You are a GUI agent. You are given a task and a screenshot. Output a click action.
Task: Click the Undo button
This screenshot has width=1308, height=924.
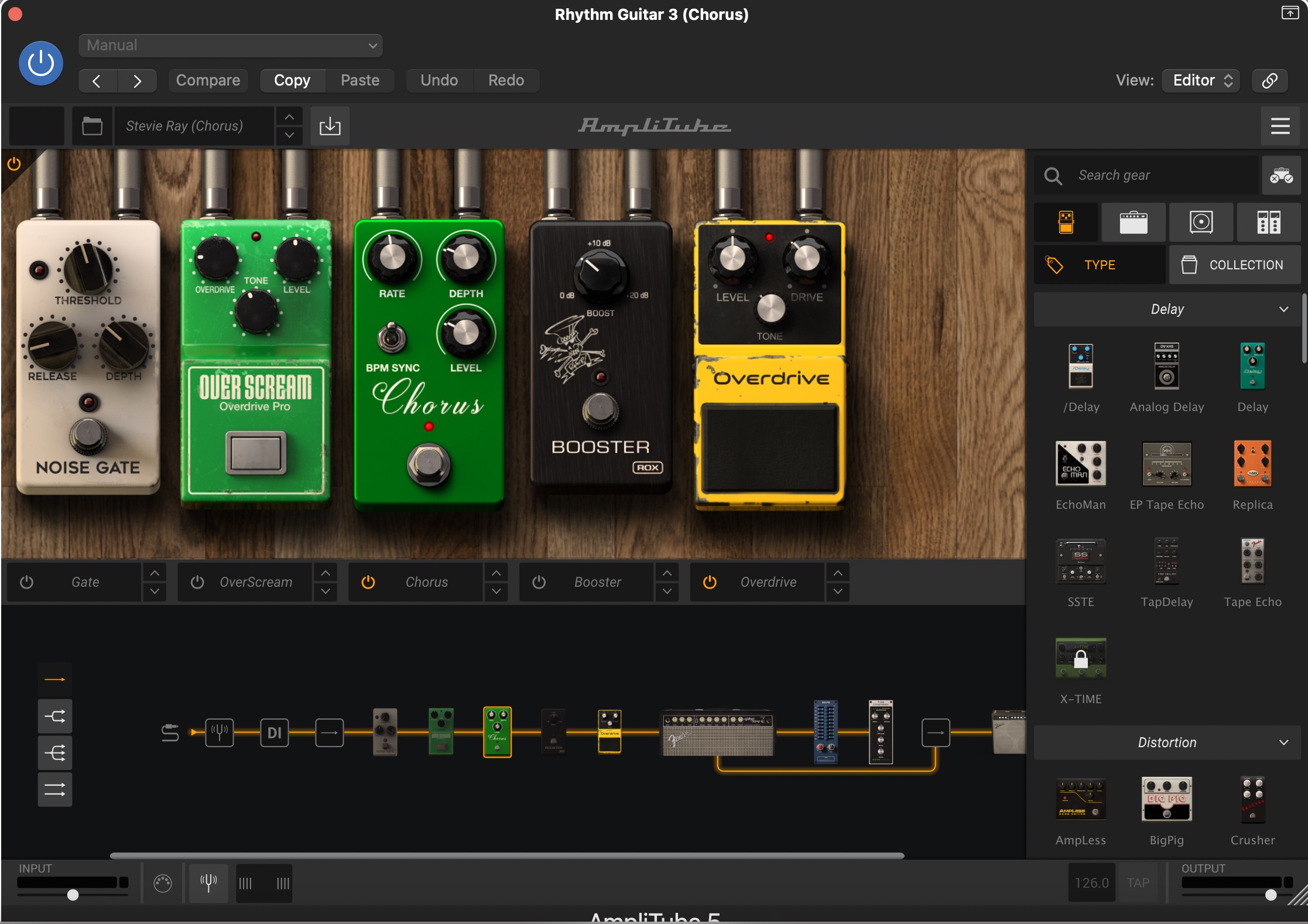(x=439, y=80)
